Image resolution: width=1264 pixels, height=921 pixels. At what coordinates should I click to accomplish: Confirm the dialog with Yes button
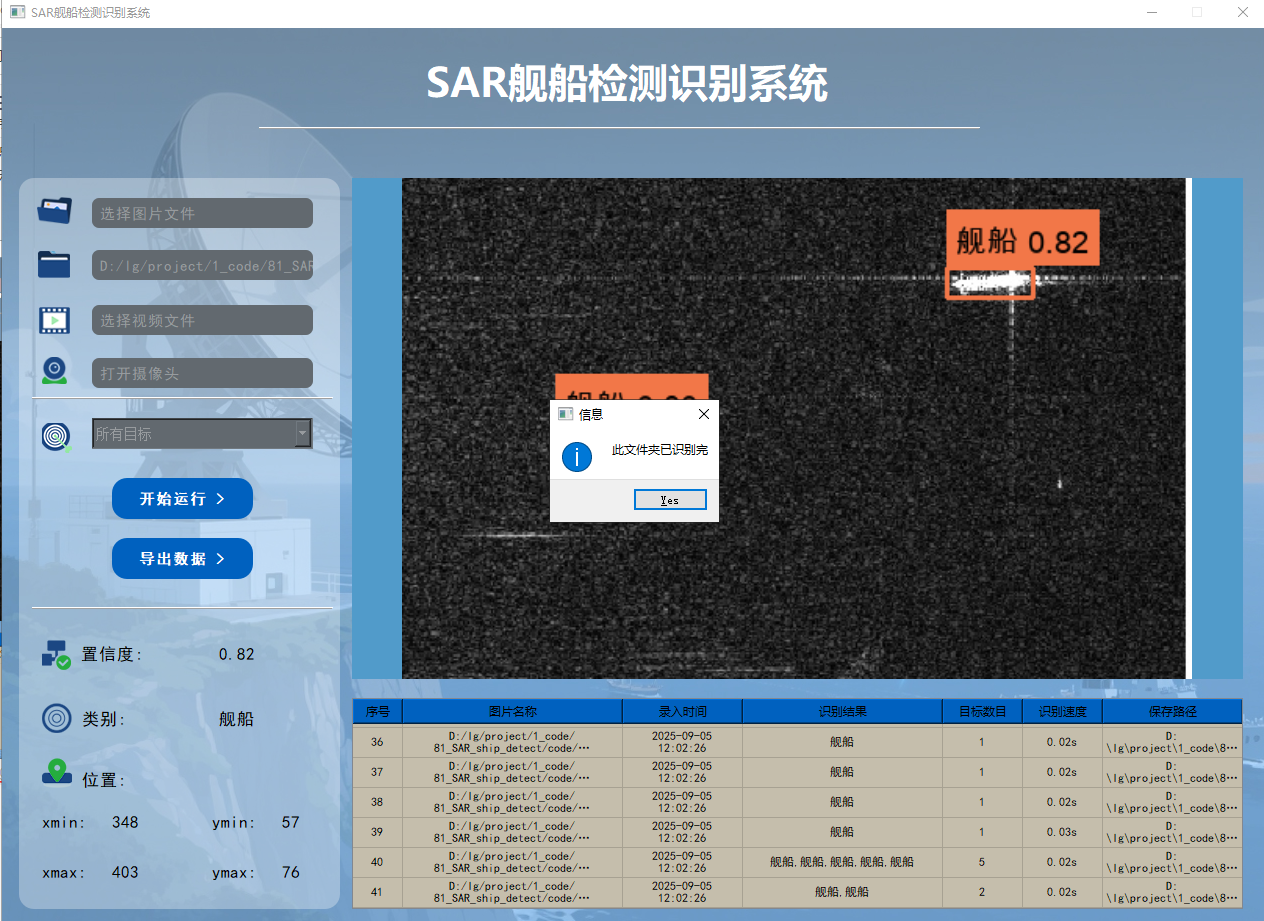[670, 500]
